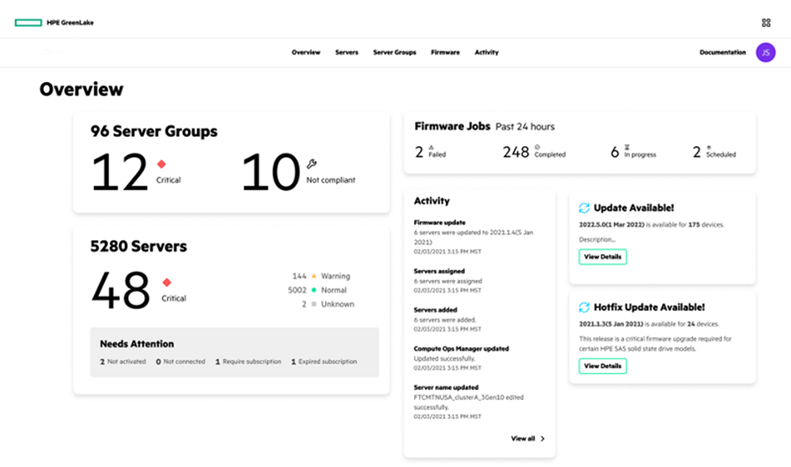791x467 pixels.
Task: Select the 12 critical server groups count
Action: point(120,172)
